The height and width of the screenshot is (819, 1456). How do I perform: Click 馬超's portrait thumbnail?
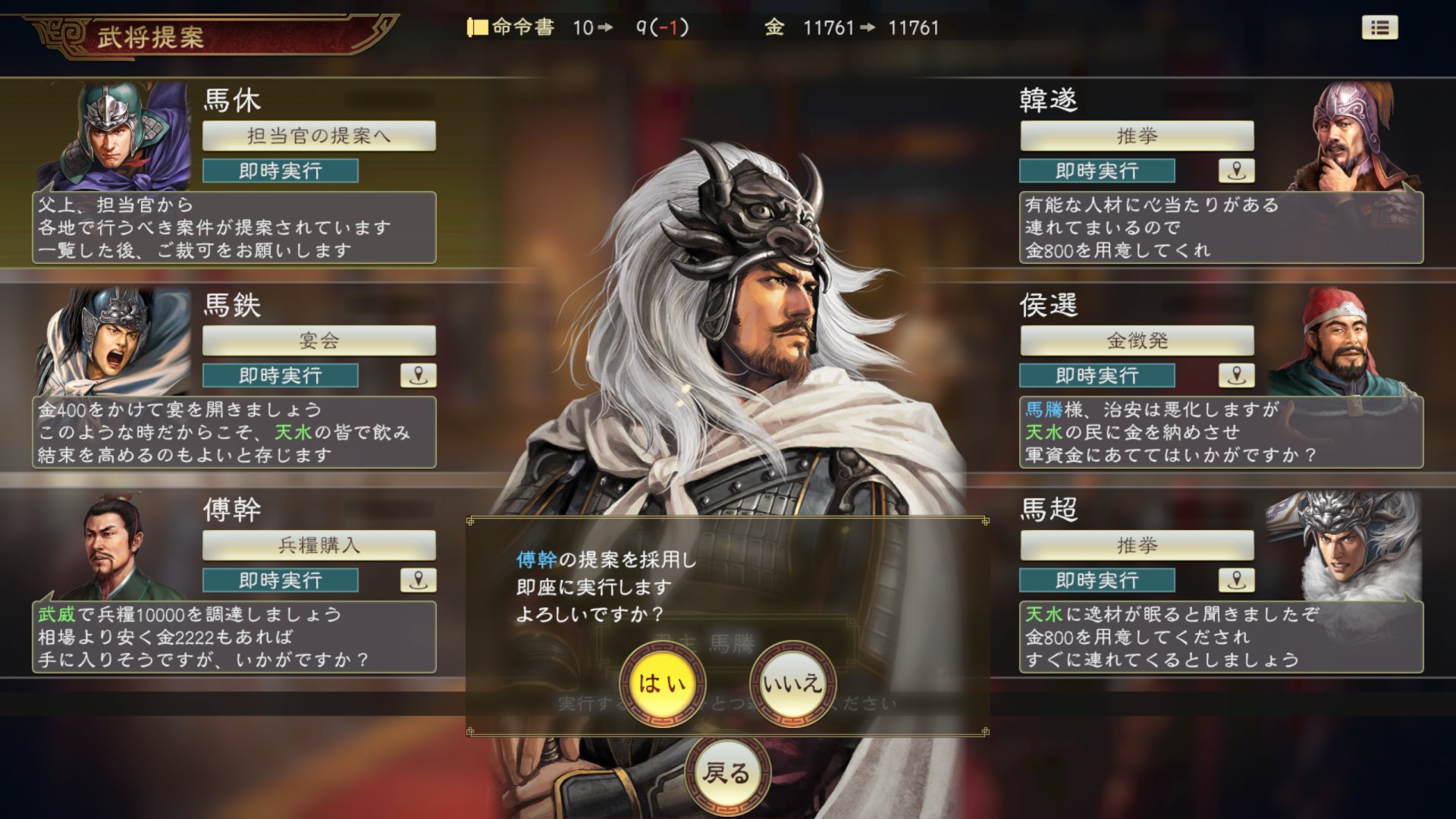tap(1342, 544)
